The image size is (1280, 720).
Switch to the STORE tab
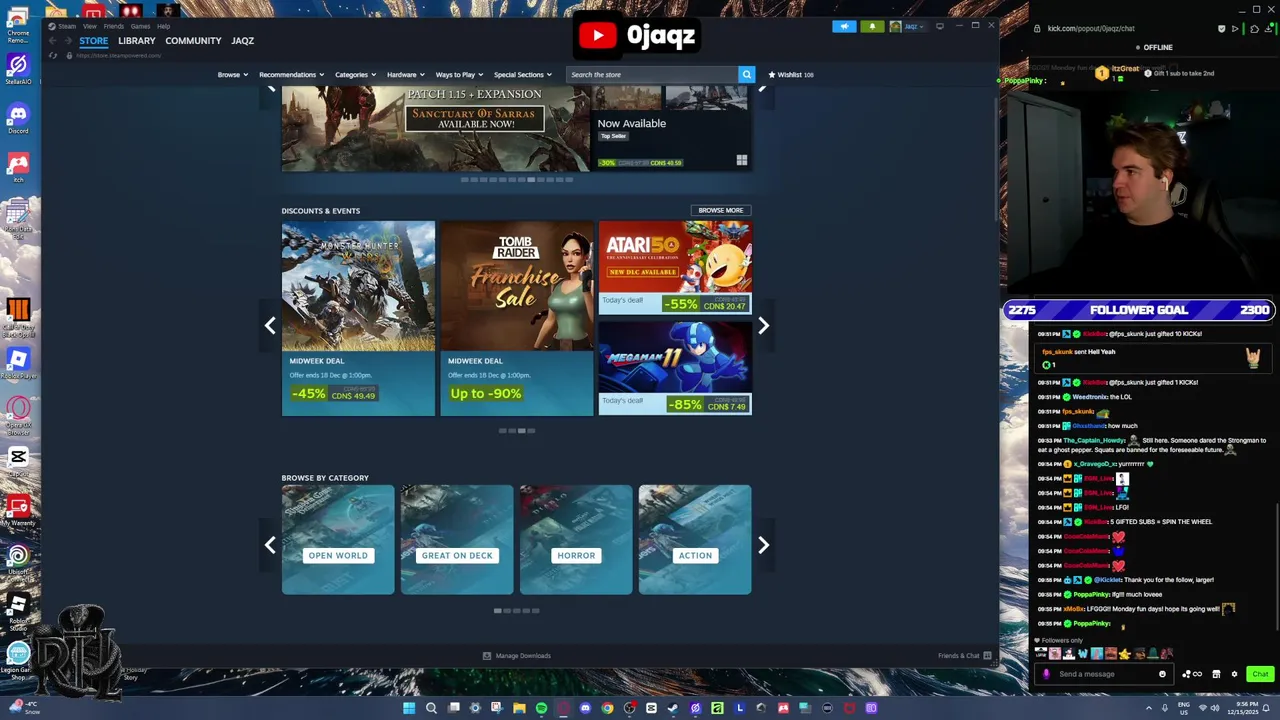click(x=94, y=41)
